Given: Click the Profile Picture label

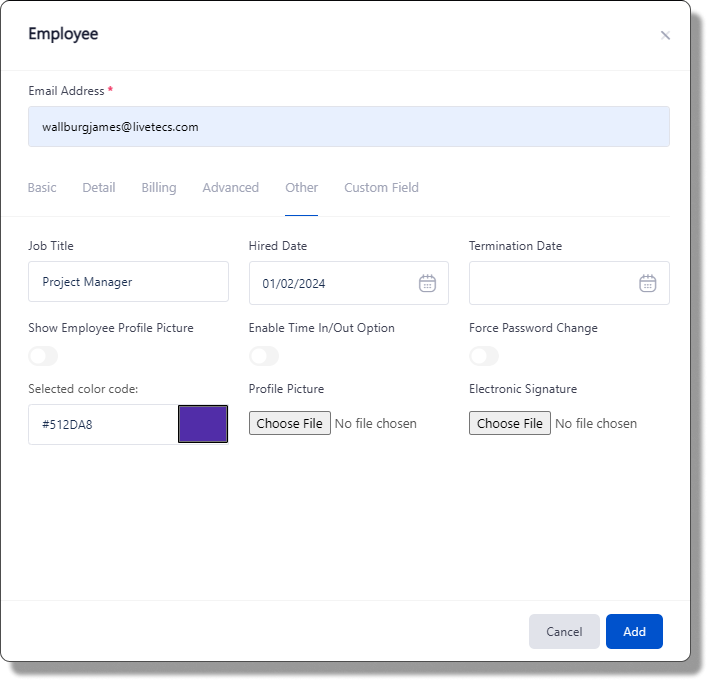Looking at the screenshot, I should tap(286, 389).
